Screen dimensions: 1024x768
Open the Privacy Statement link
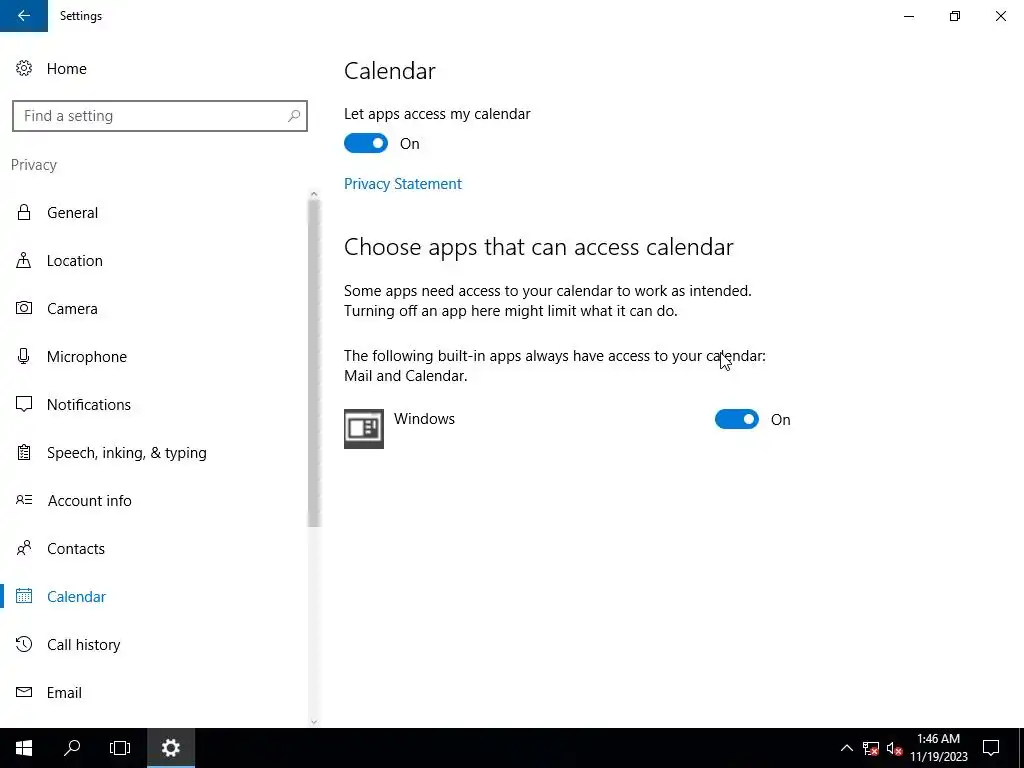(403, 184)
